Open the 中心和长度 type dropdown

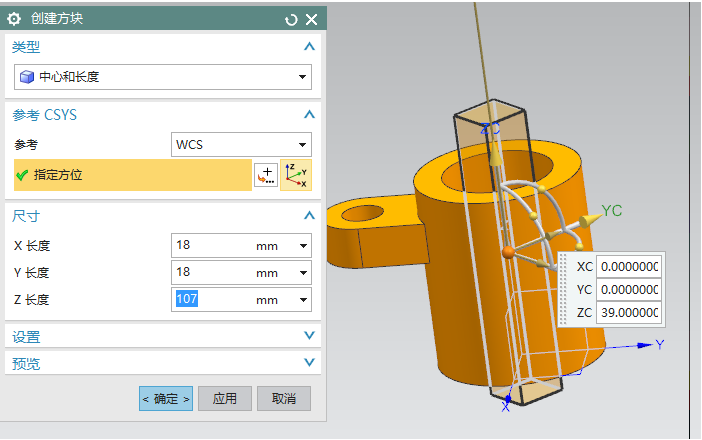click(x=302, y=77)
